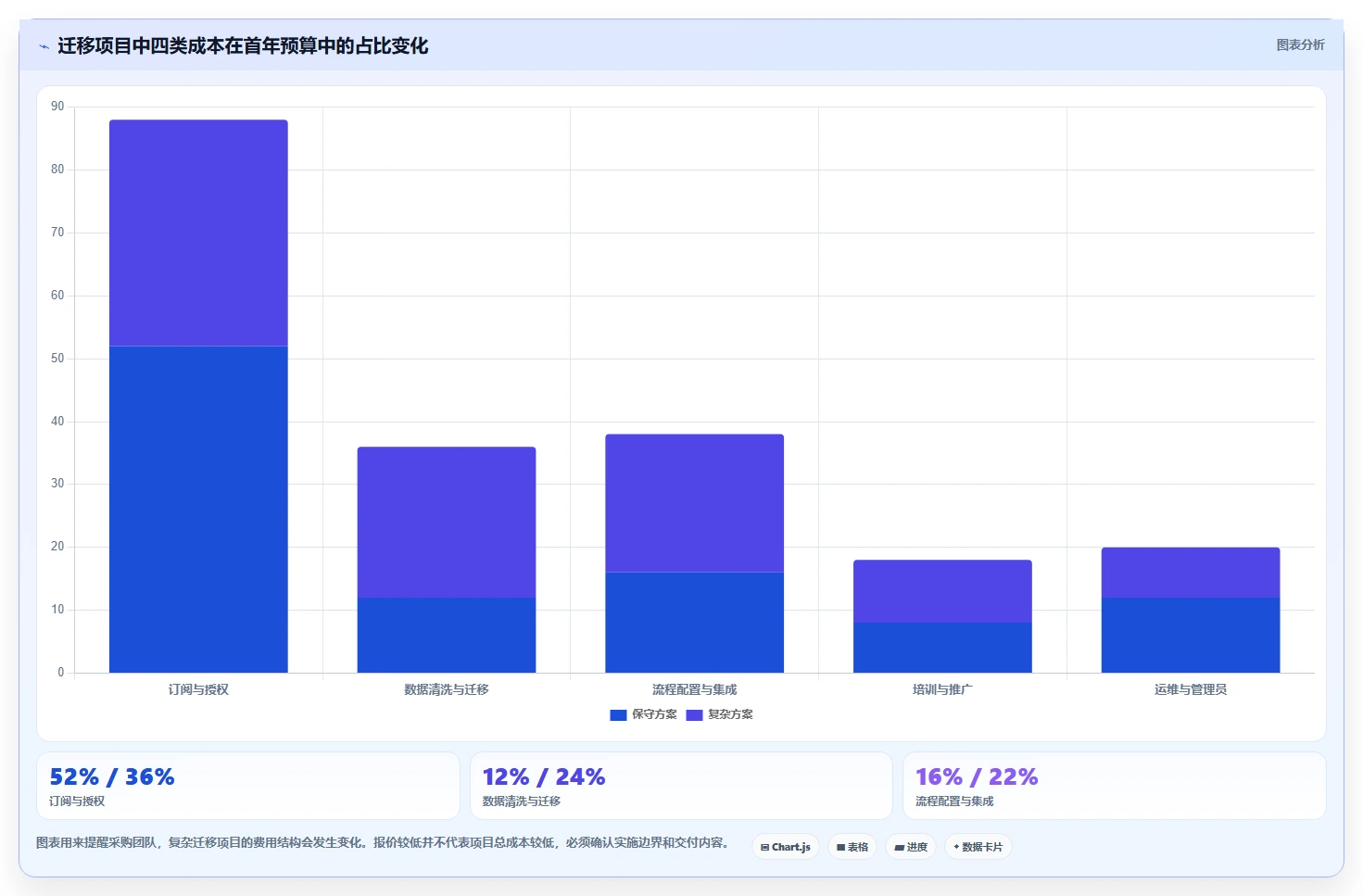This screenshot has width=1363, height=896.
Task: Toggle the 复杂方案 legend entry
Action: pyautogui.click(x=720, y=714)
